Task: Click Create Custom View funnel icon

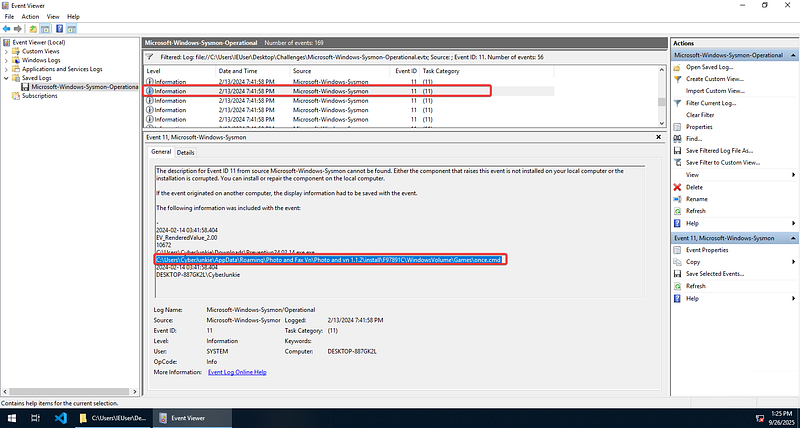Action: 677,79
